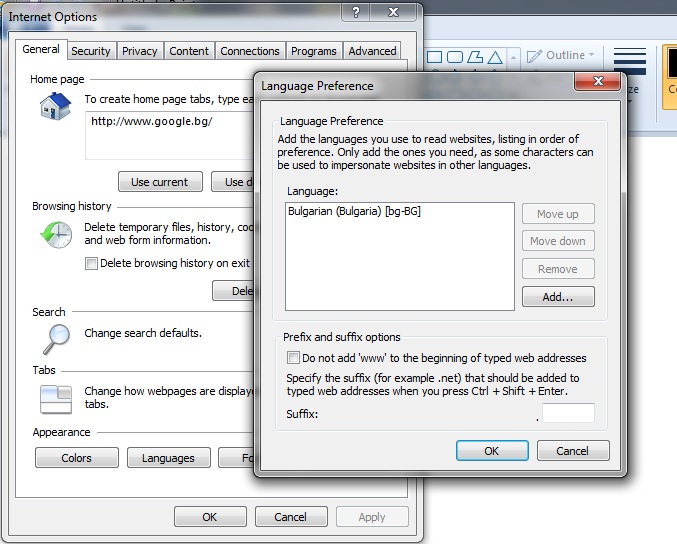The width and height of the screenshot is (677, 544).
Task: Click the green clock Browsing history icon
Action: [56, 234]
